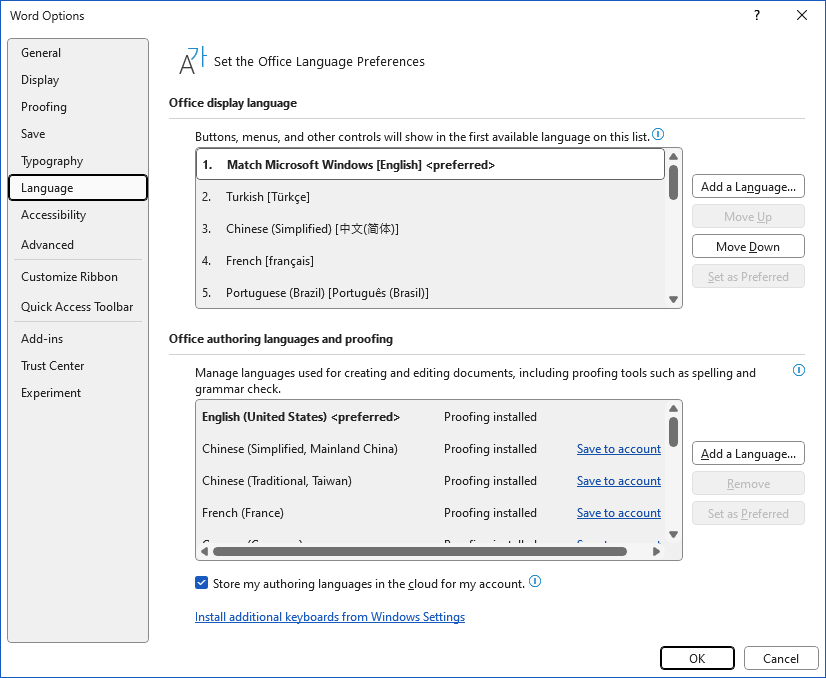826x678 pixels.
Task: Click the Move Down button
Action: pyautogui.click(x=748, y=247)
